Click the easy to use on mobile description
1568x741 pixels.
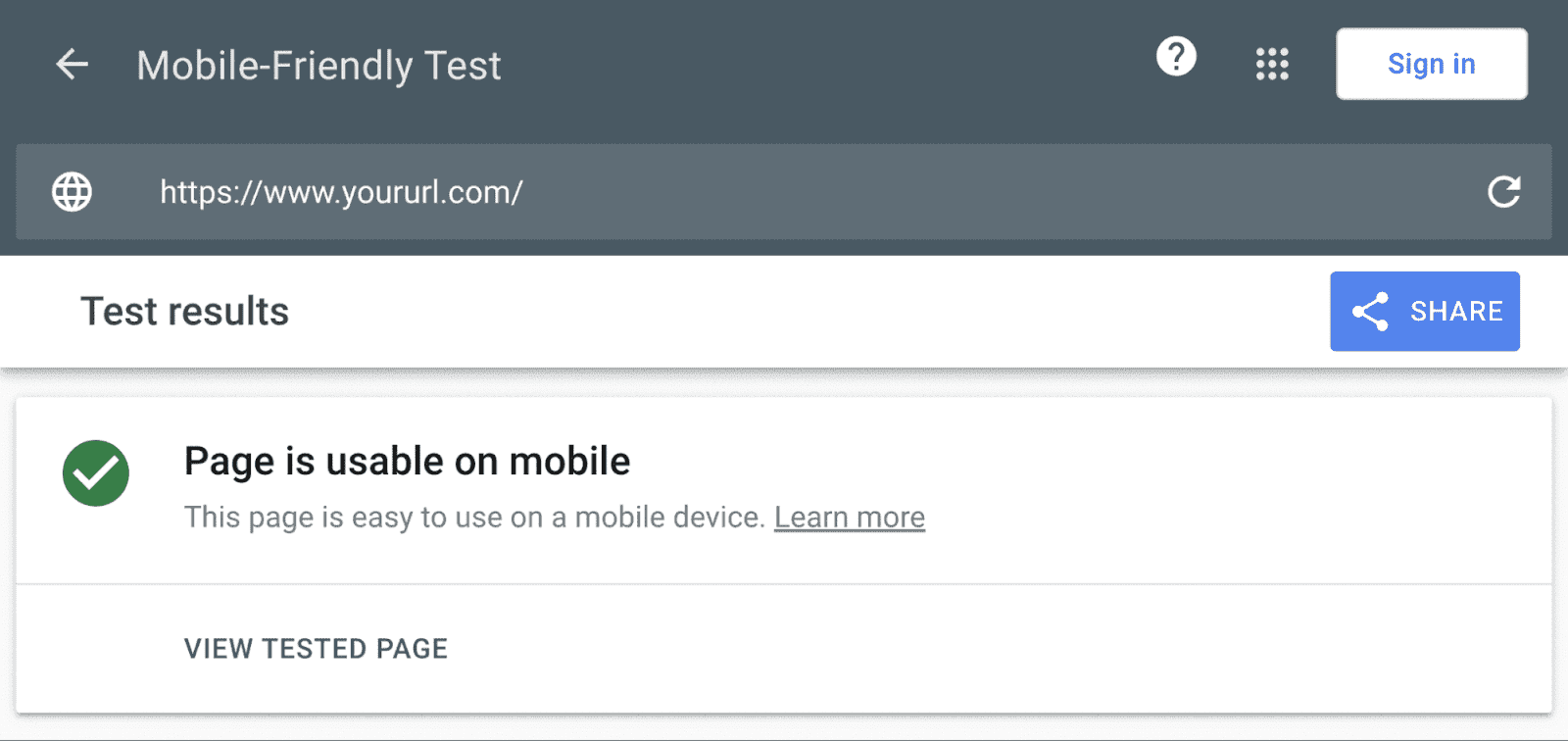[x=474, y=517]
